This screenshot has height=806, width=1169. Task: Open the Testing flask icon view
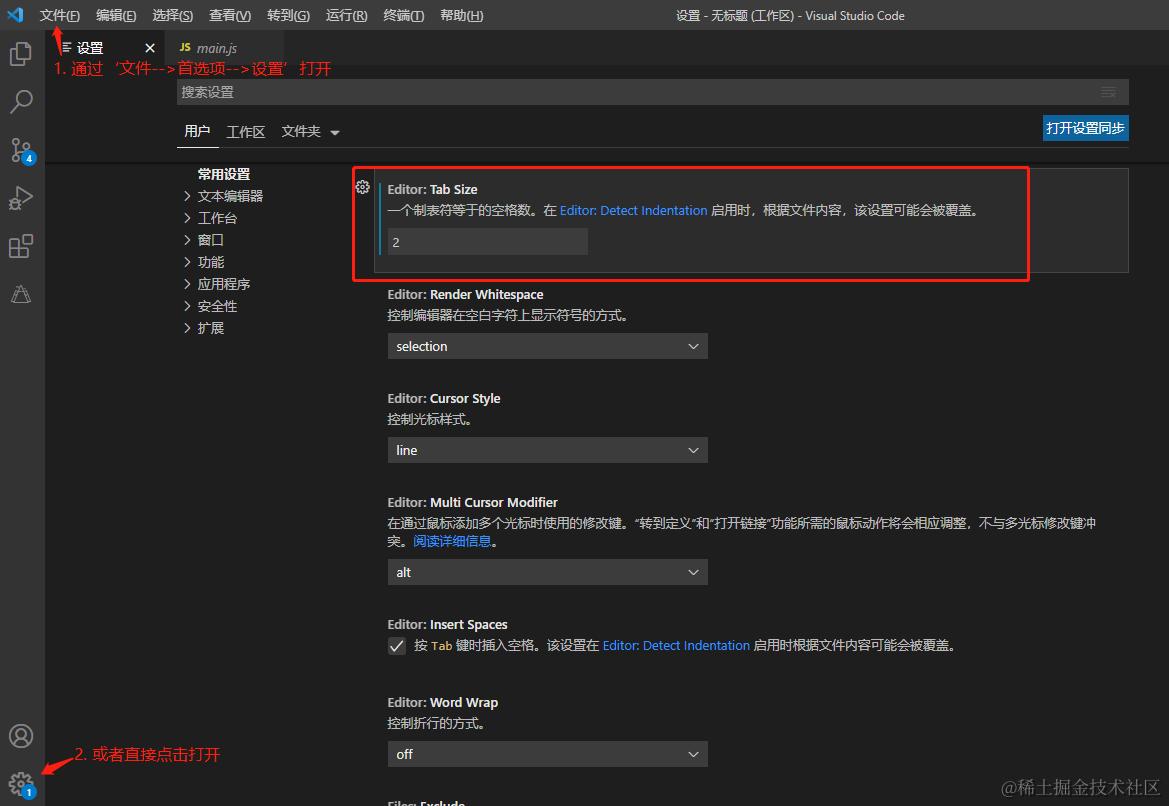pos(21,294)
